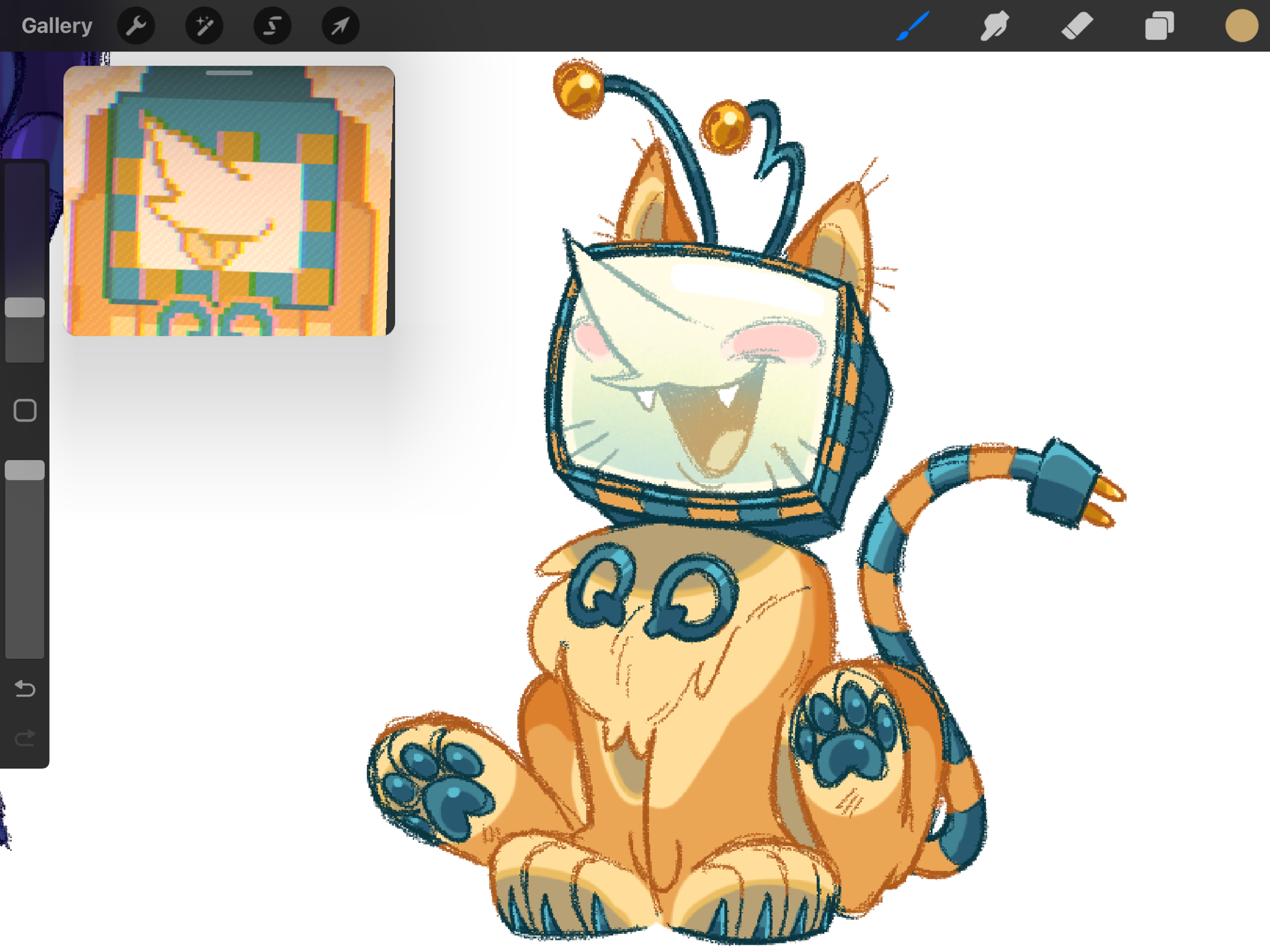Viewport: 1270px width, 952px height.
Task: Undo the last action via sidebar arrow
Action: coord(25,689)
